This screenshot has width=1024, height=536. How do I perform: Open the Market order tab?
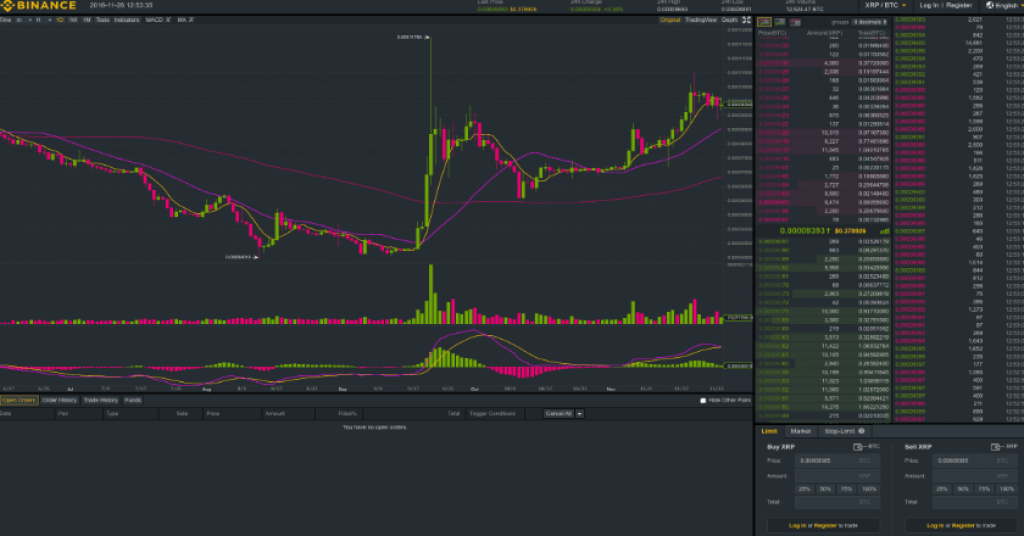coord(800,431)
